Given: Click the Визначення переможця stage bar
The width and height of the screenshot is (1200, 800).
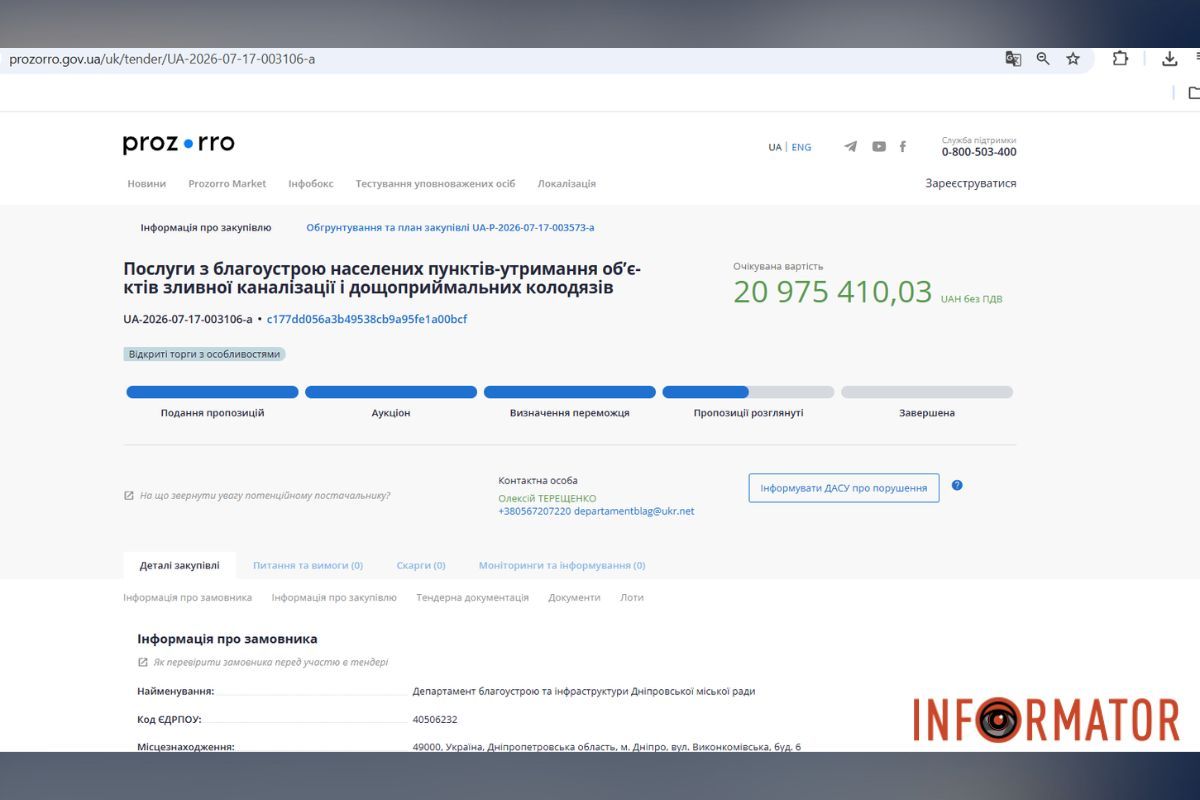Looking at the screenshot, I should tap(570, 392).
